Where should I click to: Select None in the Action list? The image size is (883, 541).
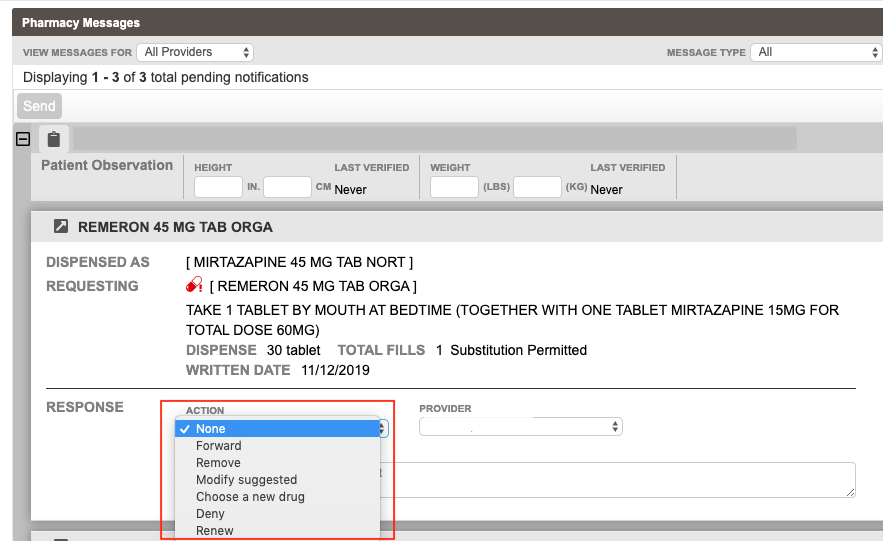coord(210,429)
